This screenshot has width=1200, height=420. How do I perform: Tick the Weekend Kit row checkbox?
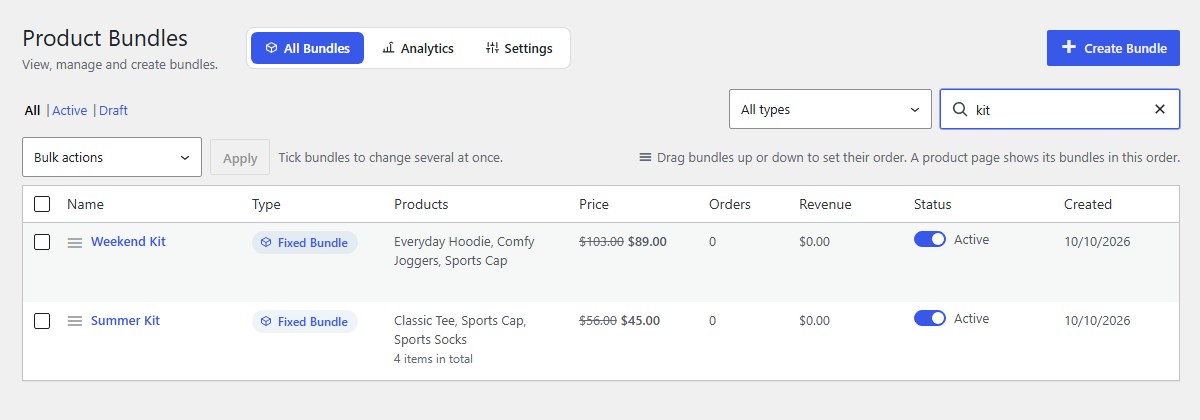coord(42,242)
